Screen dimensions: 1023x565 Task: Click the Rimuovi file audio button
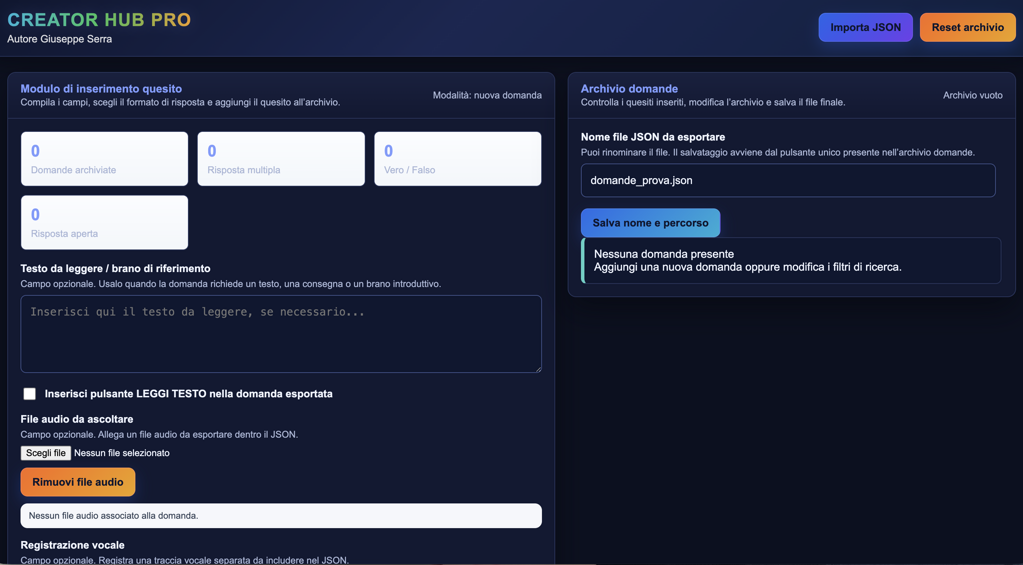tap(78, 482)
